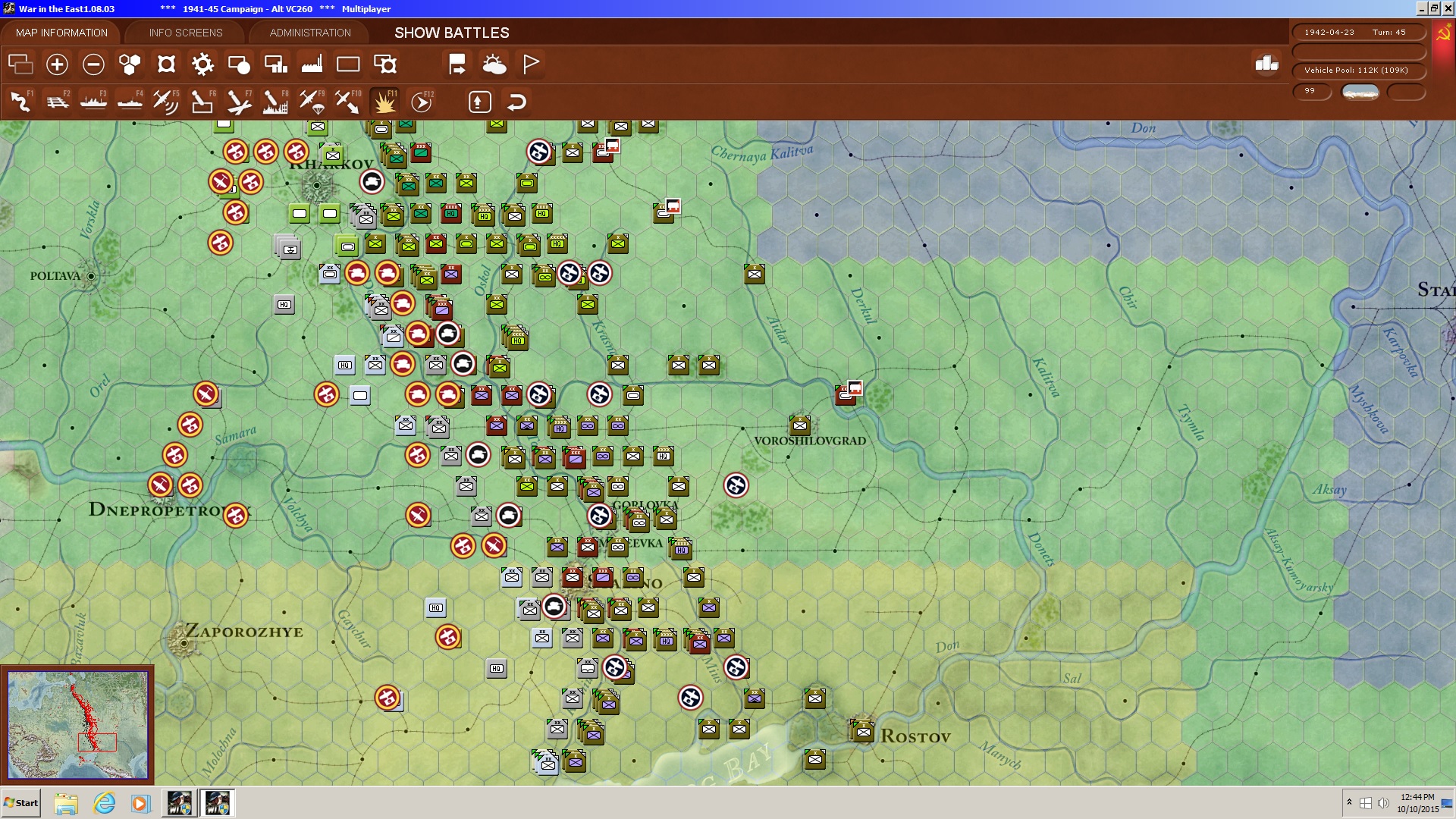Select the F5 air recon mode icon
Viewport: 1456px width, 819px height.
(165, 102)
